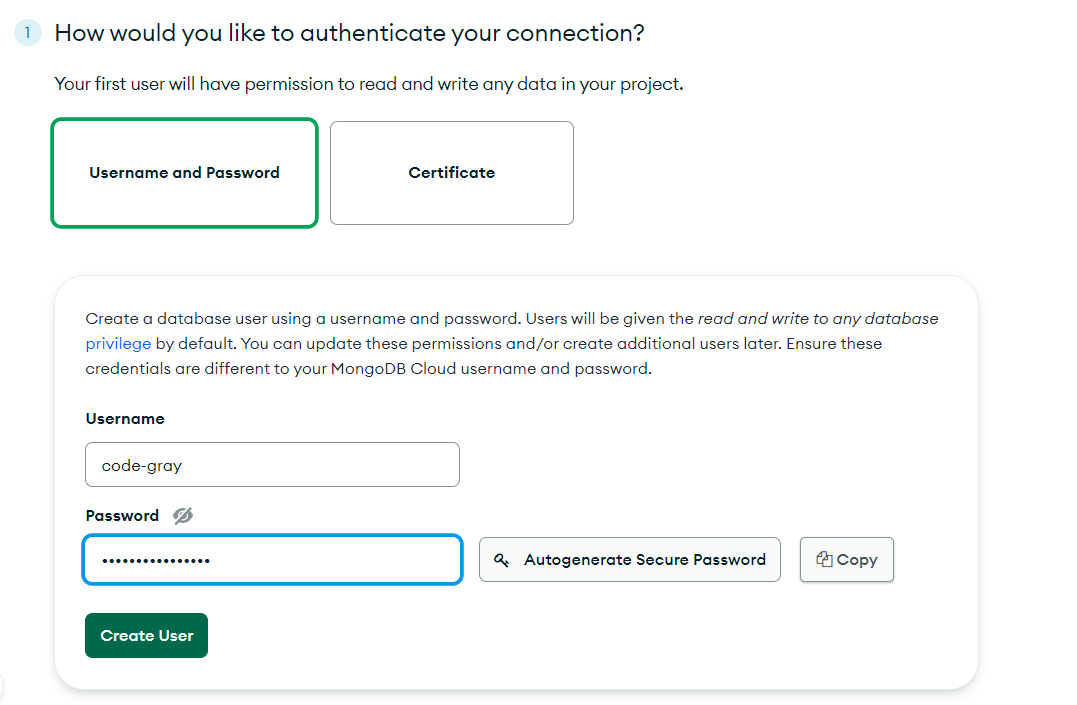Image resolution: width=1077 pixels, height=705 pixels.
Task: Choose the Certificate authentication option
Action: (451, 173)
